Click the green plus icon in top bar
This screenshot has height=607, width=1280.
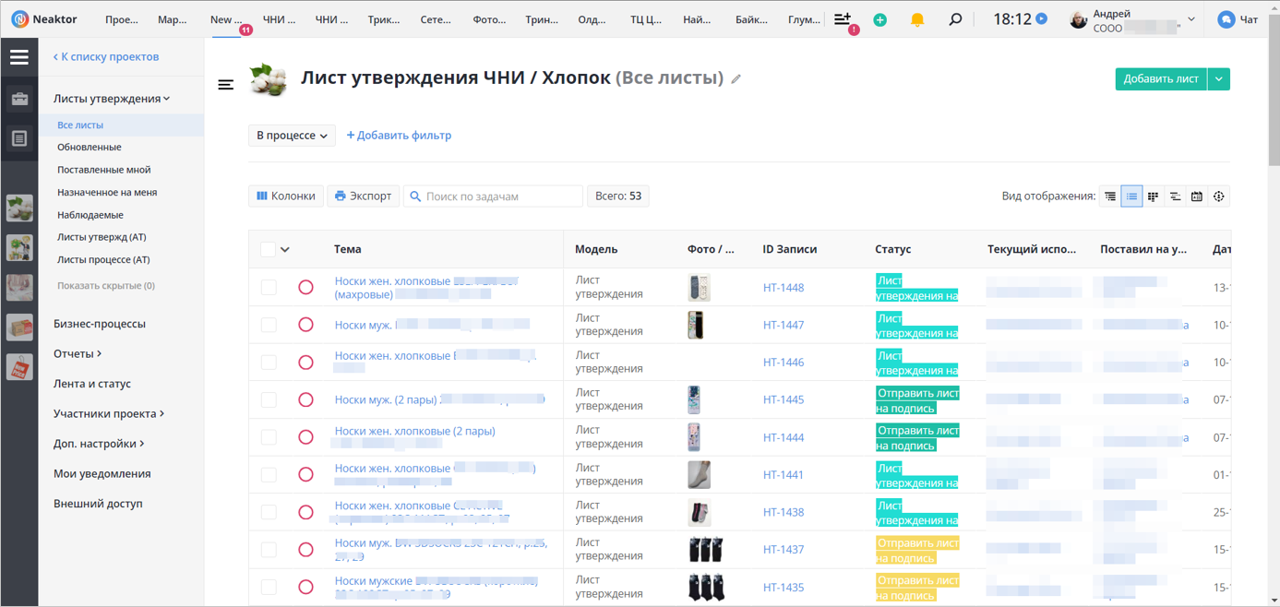pyautogui.click(x=879, y=19)
